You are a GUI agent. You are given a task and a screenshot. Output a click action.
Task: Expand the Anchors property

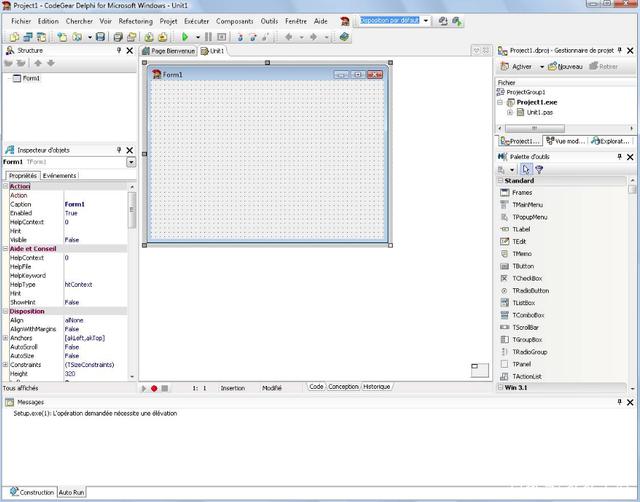click(6, 338)
